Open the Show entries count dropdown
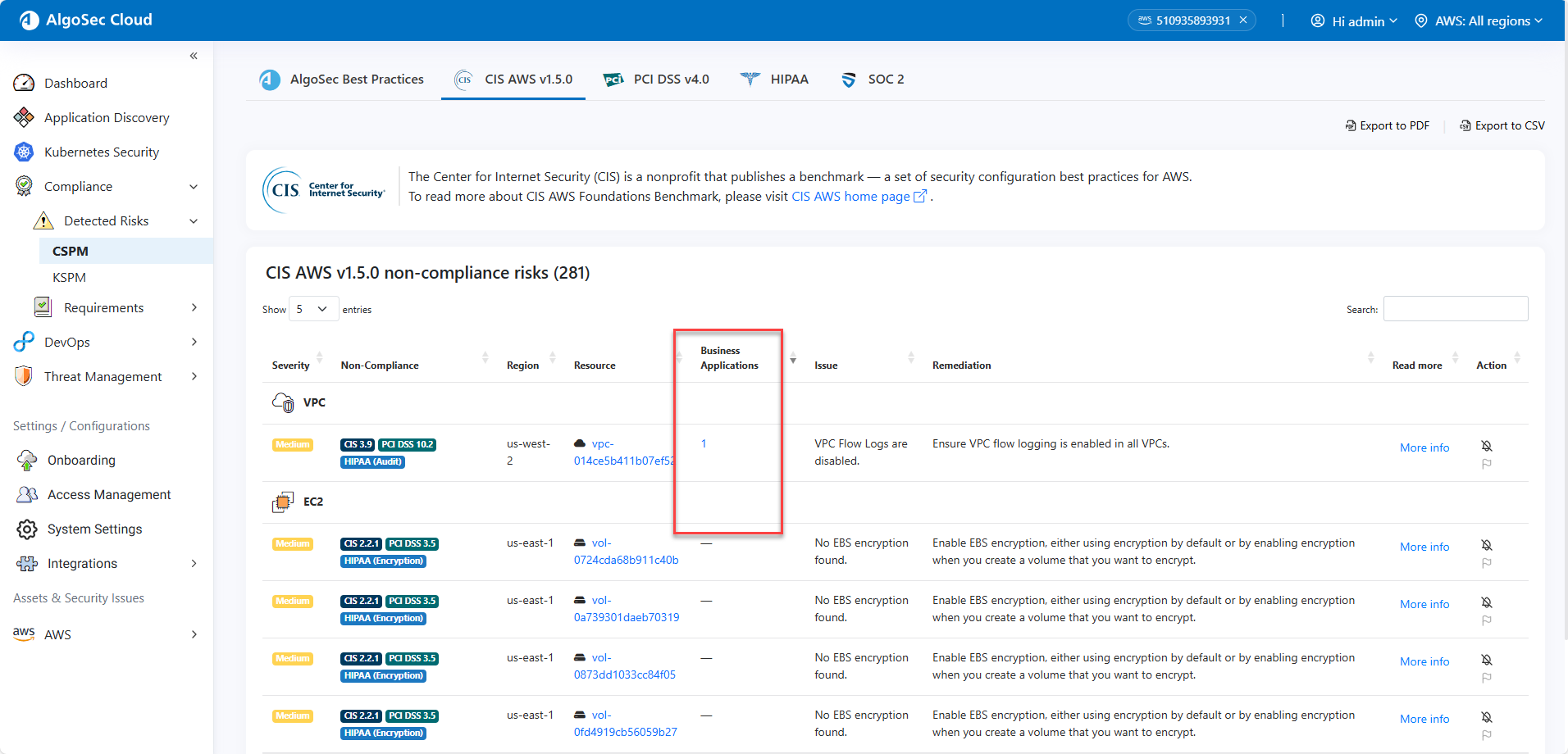Image resolution: width=1568 pixels, height=754 pixels. 313,309
